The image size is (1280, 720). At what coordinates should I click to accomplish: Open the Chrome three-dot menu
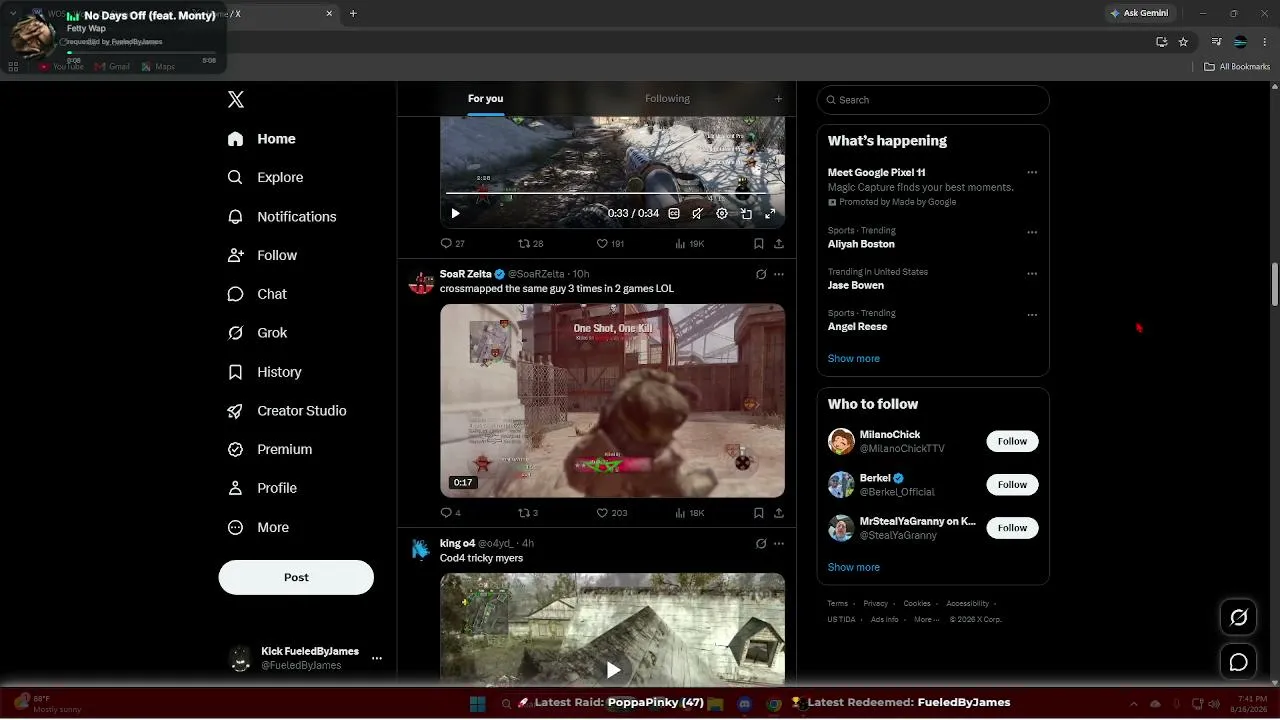1265,42
